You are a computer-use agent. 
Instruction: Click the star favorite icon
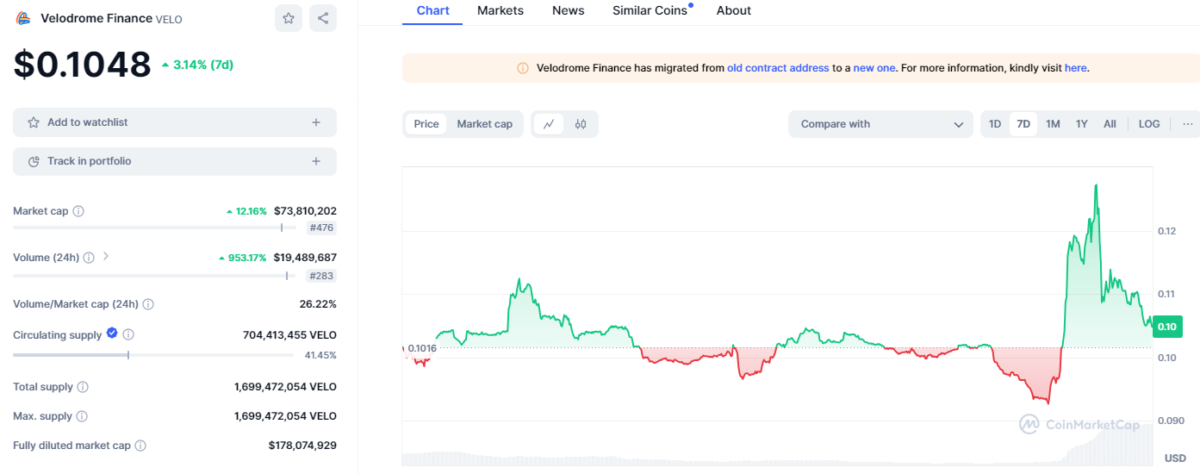(288, 18)
